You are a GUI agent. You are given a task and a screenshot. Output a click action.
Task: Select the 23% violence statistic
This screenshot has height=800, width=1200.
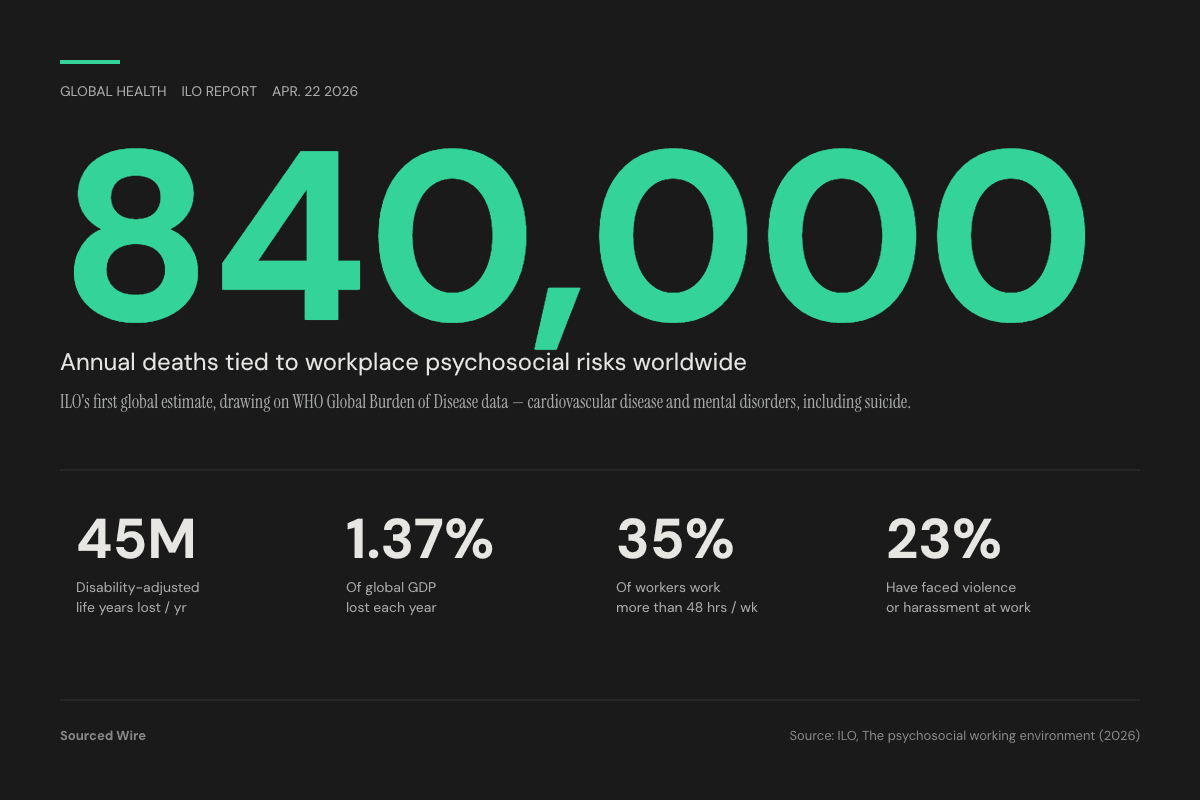point(943,540)
